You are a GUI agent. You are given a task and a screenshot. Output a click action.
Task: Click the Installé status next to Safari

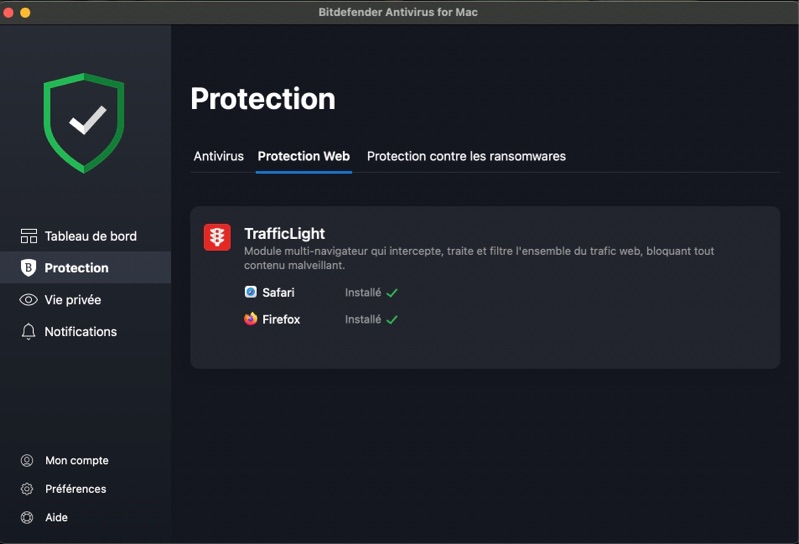[363, 293]
